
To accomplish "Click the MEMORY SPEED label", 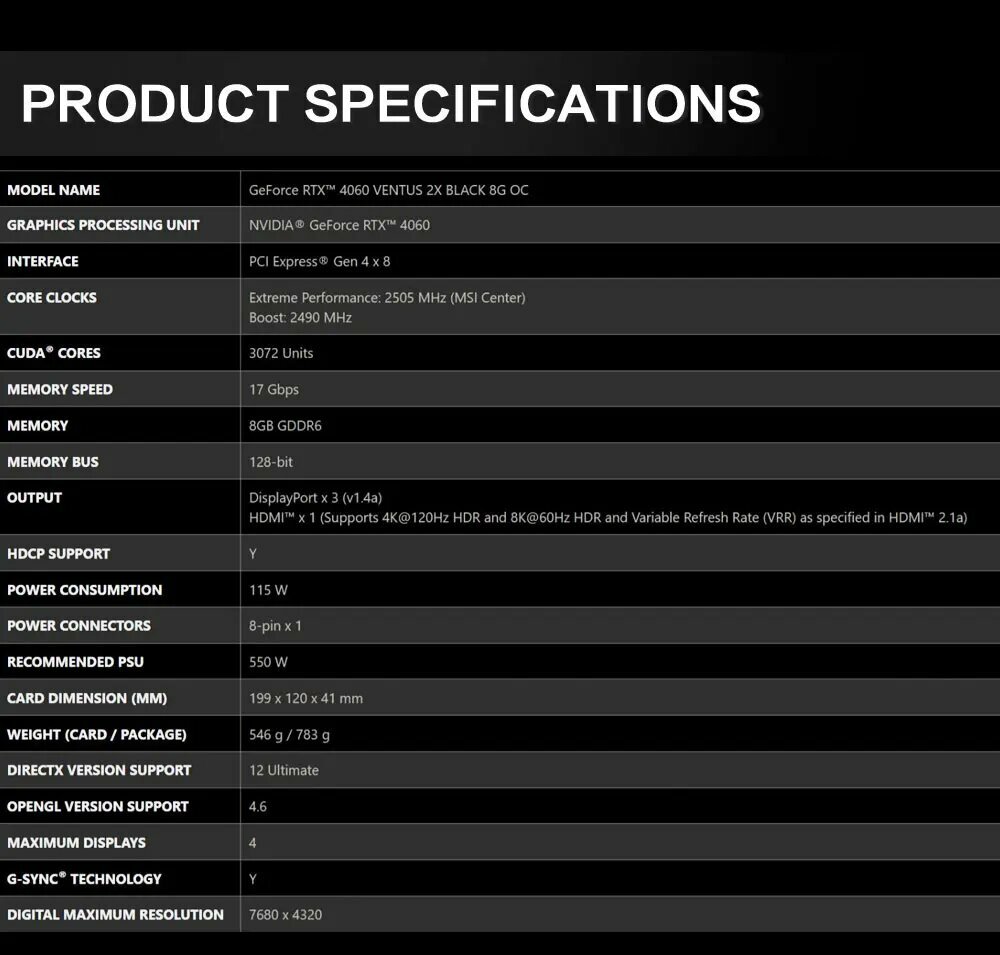I will coord(60,389).
